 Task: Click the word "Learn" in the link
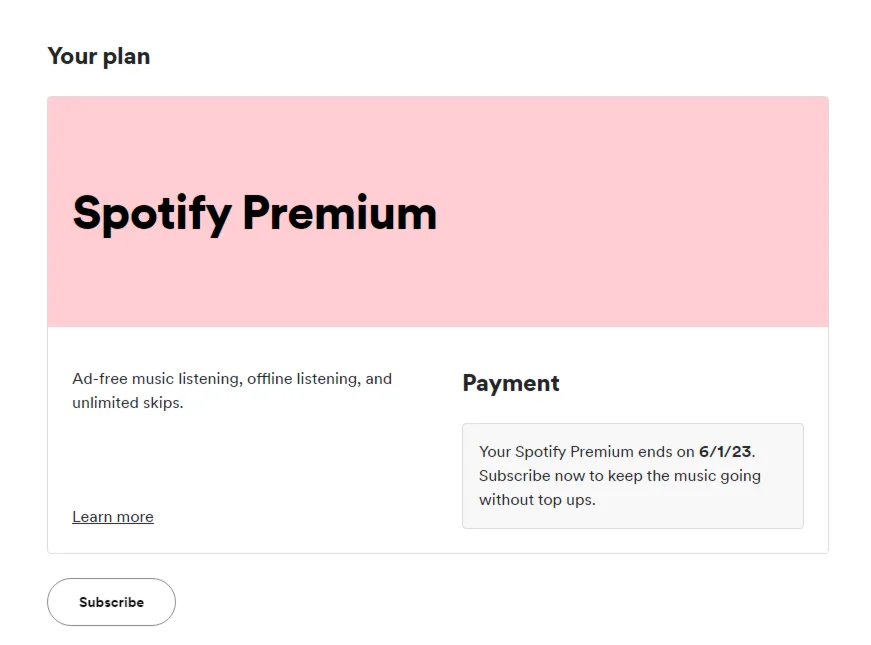click(92, 517)
